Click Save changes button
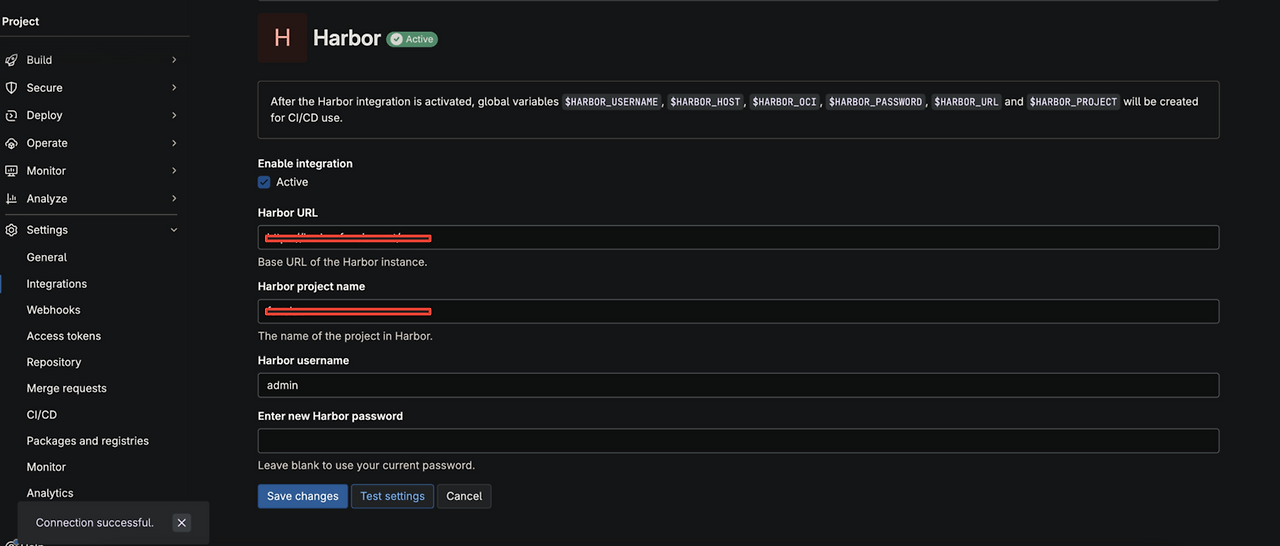The image size is (1280, 546). click(302, 496)
